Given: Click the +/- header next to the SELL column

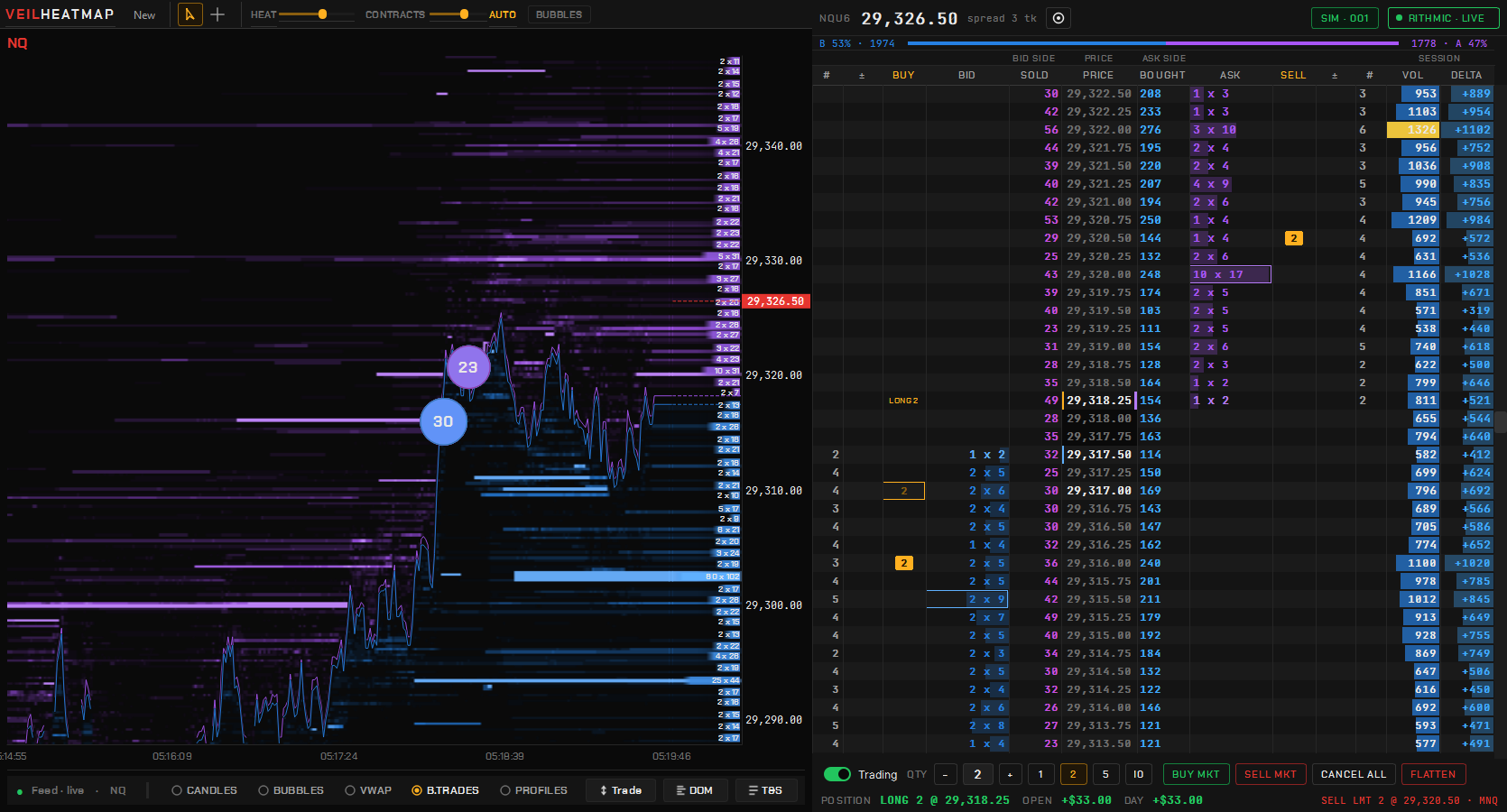Looking at the screenshot, I should [x=1335, y=76].
